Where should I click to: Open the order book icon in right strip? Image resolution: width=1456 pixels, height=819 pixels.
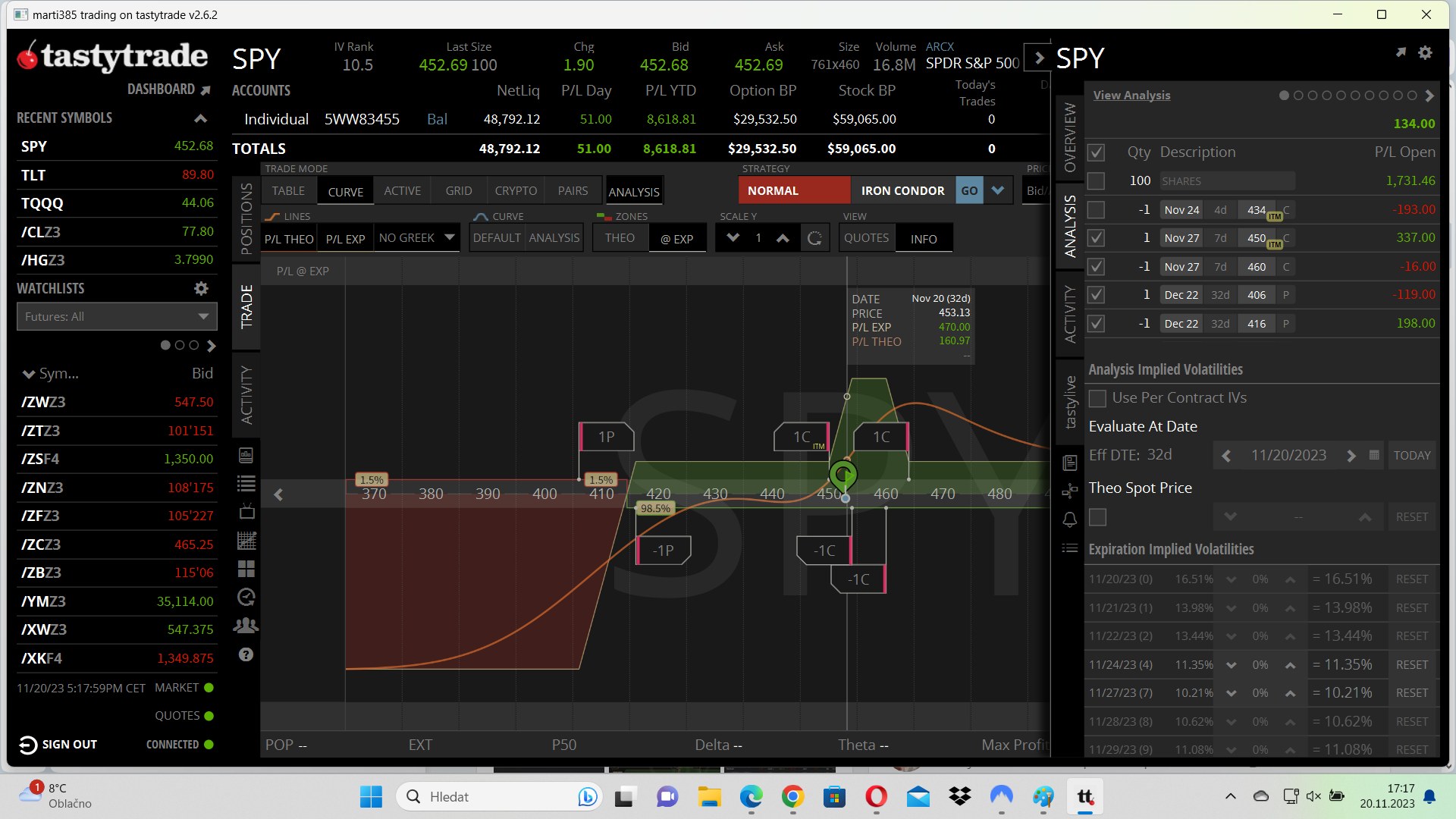click(x=1070, y=463)
